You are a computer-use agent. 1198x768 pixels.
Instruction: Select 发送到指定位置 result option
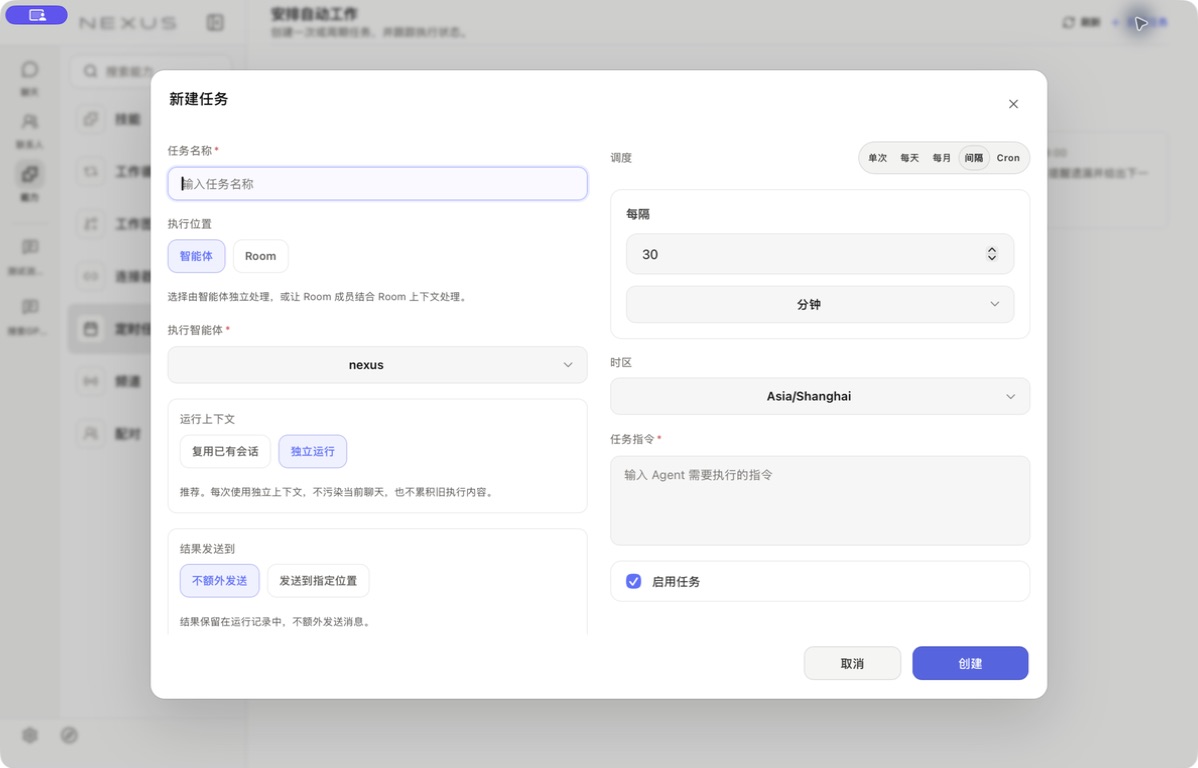[318, 581]
